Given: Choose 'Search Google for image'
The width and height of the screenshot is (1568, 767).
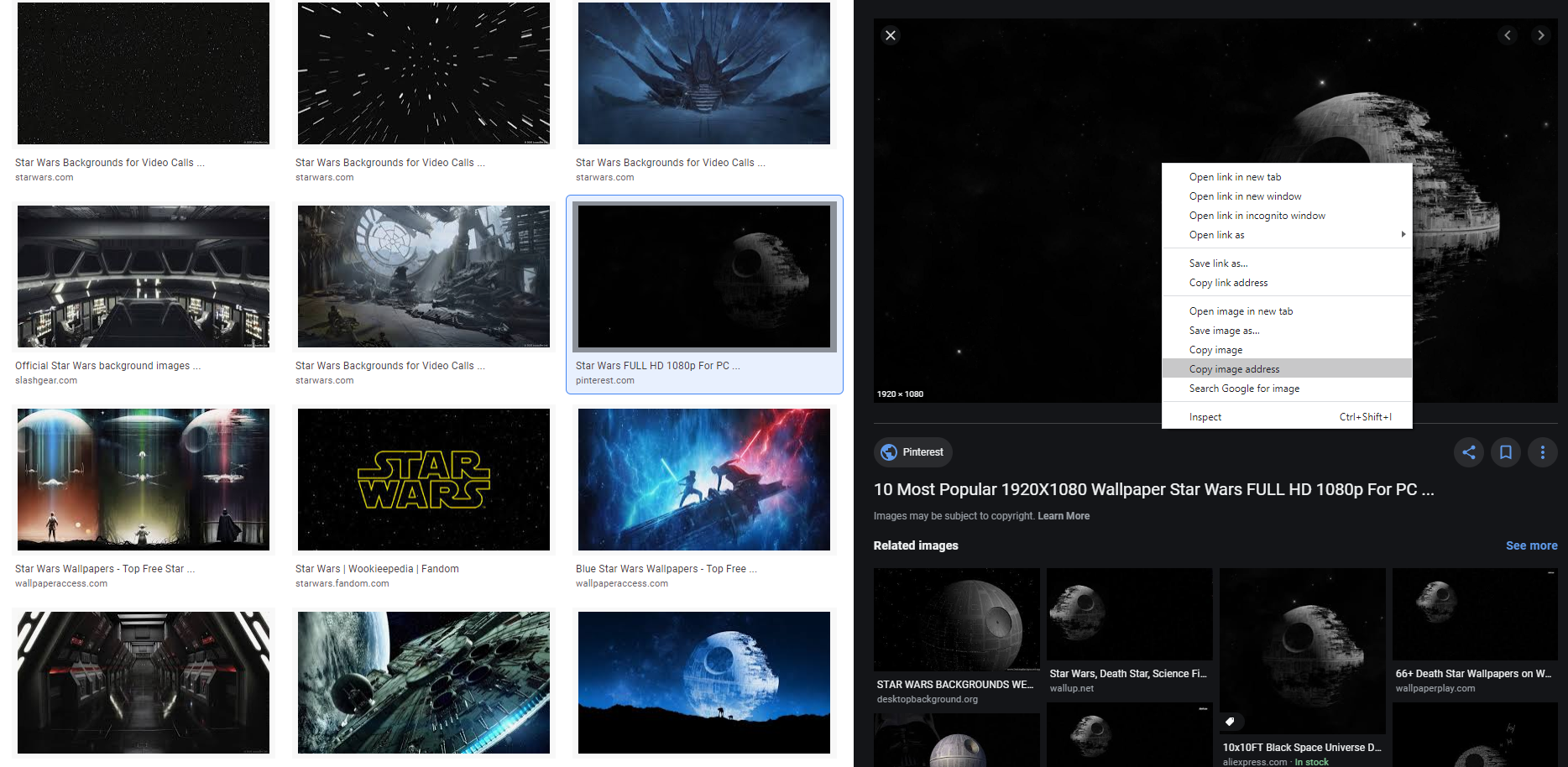Looking at the screenshot, I should pyautogui.click(x=1287, y=389).
